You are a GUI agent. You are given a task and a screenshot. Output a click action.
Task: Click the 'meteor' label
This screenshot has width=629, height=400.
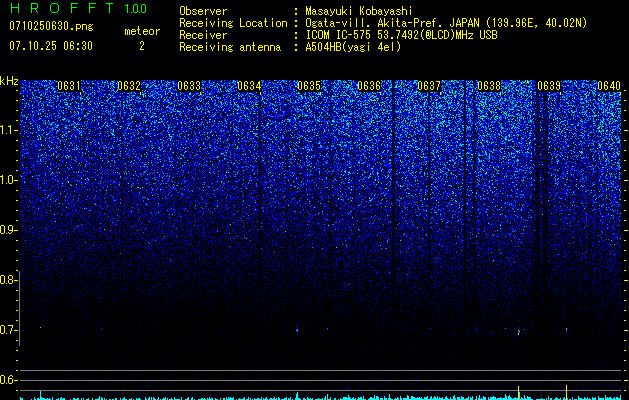(142, 31)
